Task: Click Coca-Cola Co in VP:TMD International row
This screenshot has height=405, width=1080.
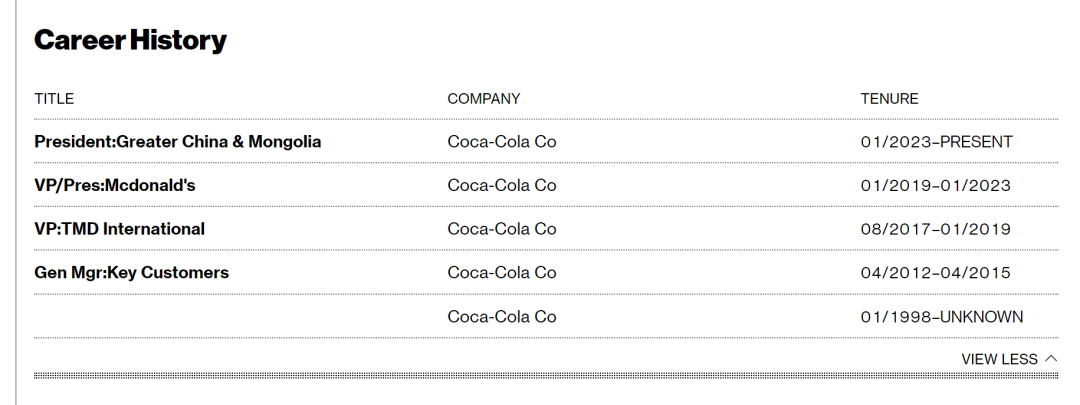Action: pos(502,229)
